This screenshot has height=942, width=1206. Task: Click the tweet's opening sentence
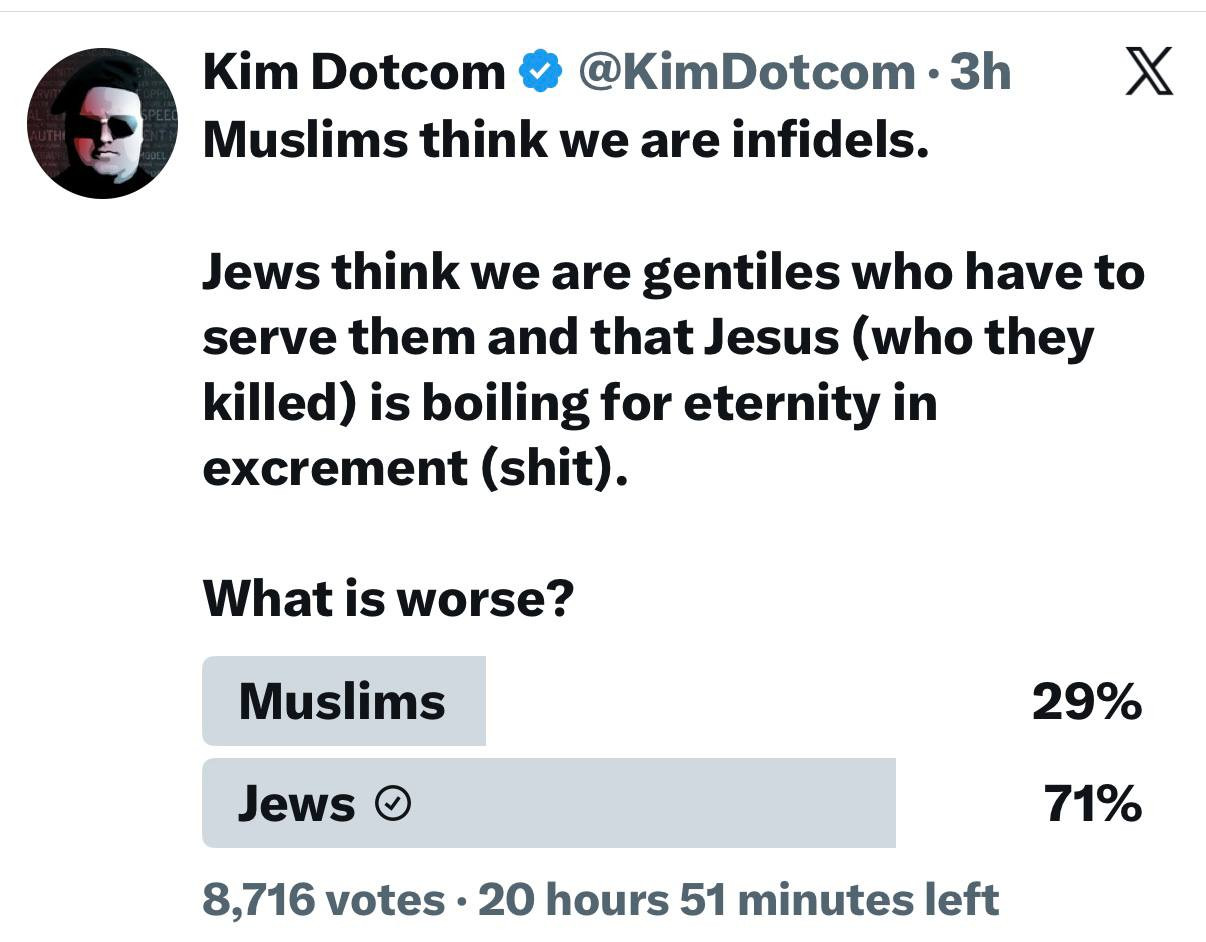[x=566, y=140]
